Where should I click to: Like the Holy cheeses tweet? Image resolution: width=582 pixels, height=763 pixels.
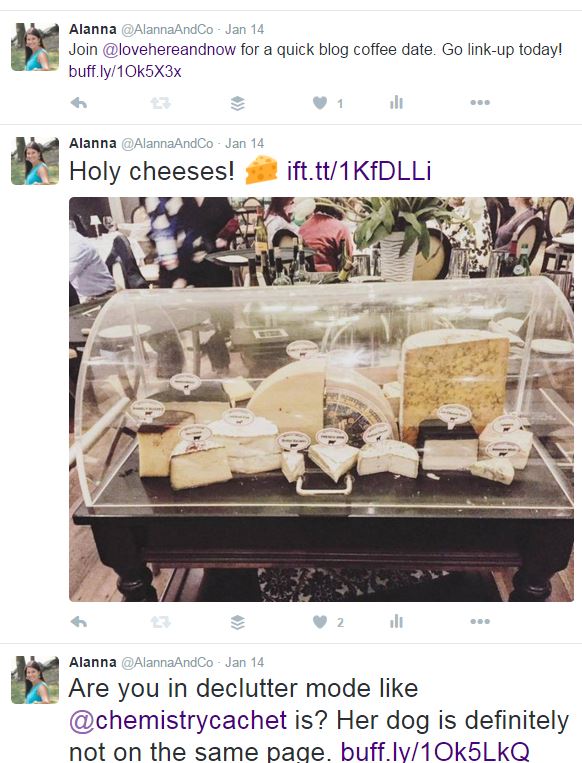[x=320, y=621]
